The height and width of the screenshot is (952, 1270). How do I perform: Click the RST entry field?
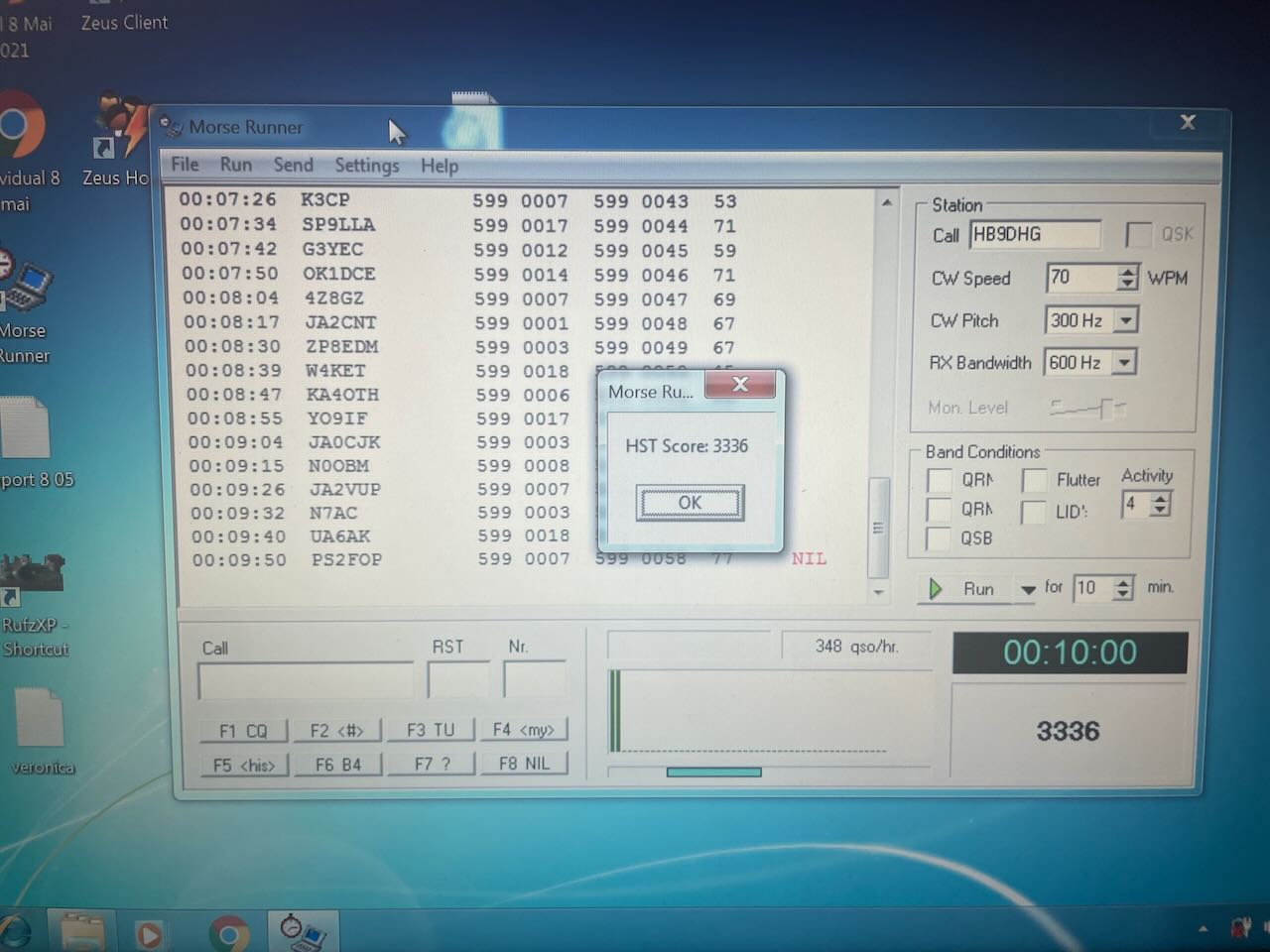[457, 680]
